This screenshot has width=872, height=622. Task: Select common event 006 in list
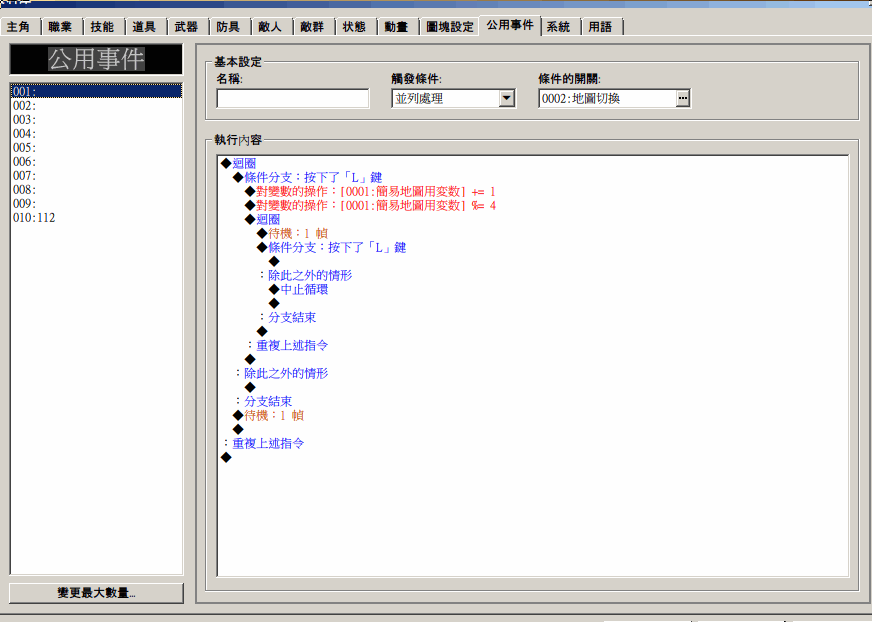coord(96,161)
